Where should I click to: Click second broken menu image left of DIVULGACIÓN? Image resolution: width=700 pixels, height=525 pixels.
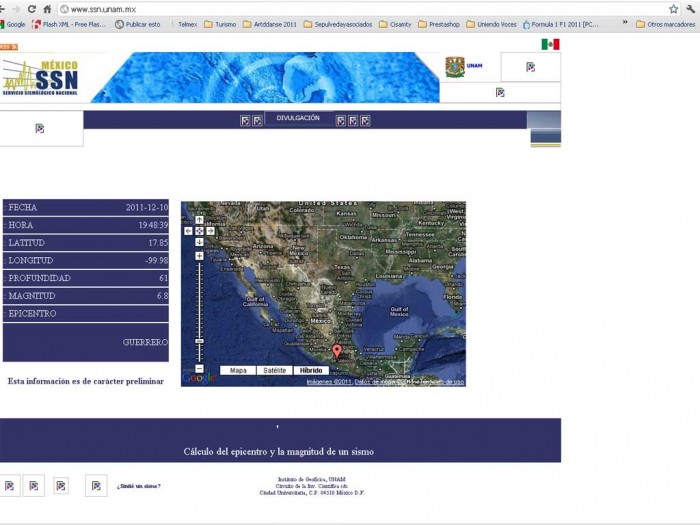257,121
